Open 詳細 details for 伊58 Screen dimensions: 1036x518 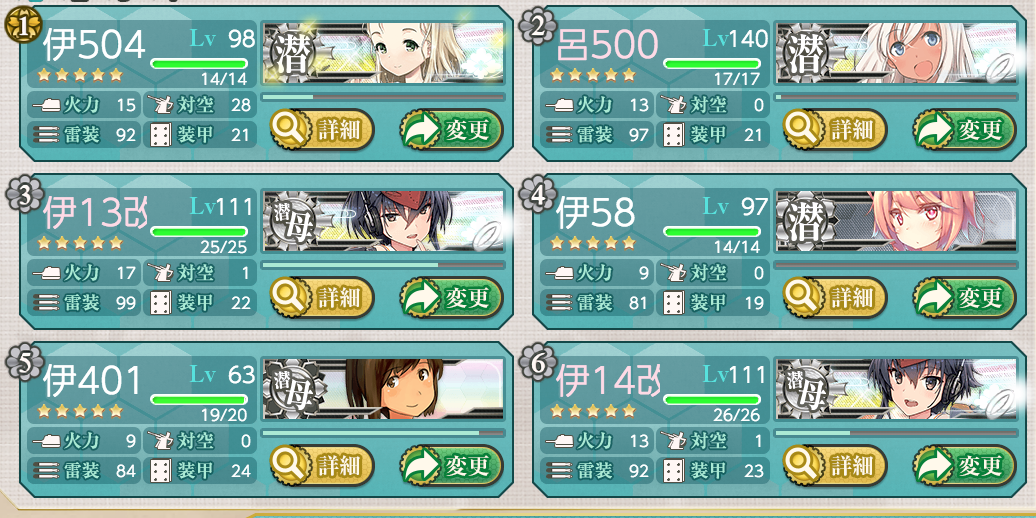pyautogui.click(x=835, y=298)
